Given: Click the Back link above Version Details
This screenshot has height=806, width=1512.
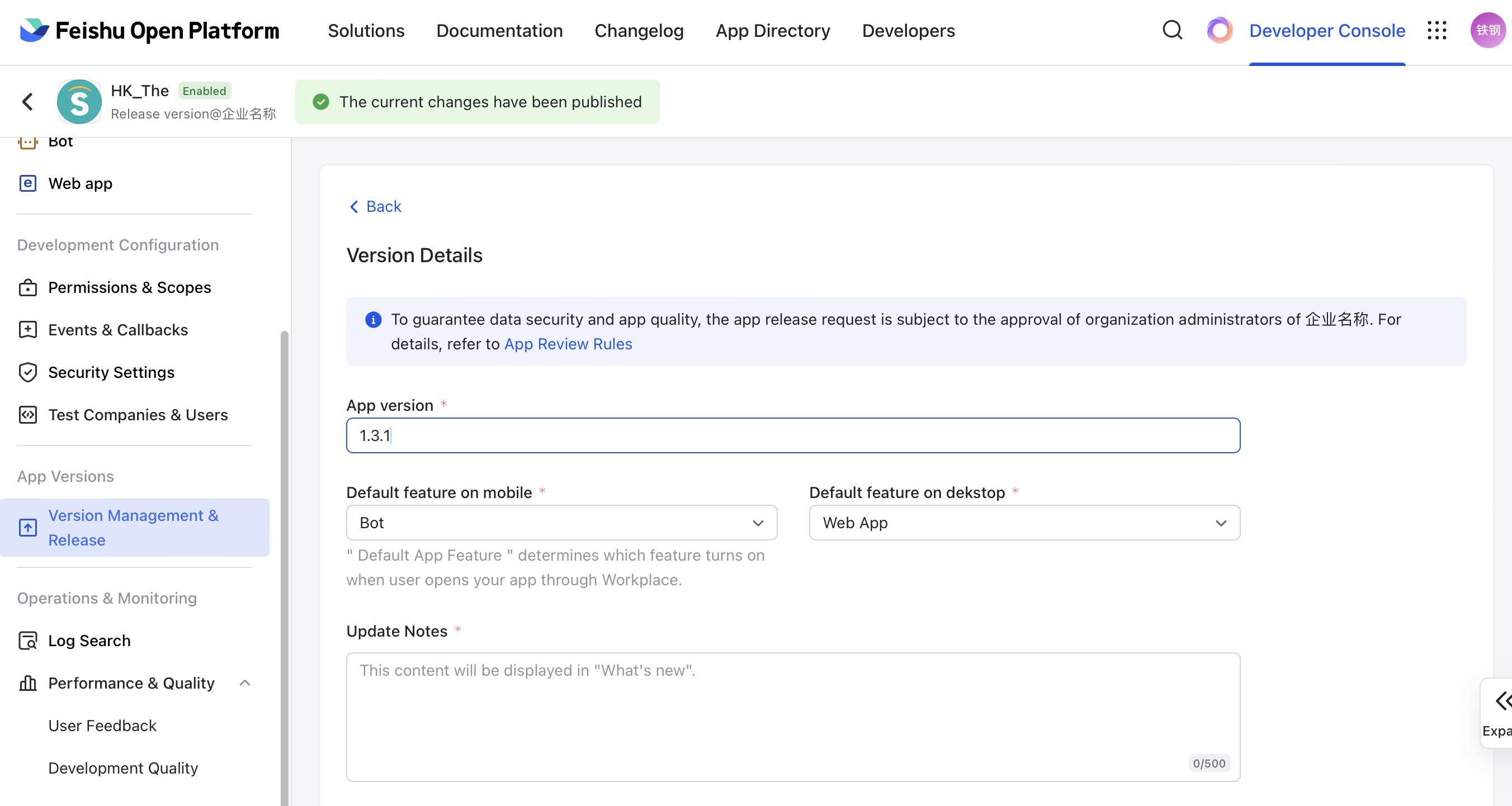Looking at the screenshot, I should point(376,206).
